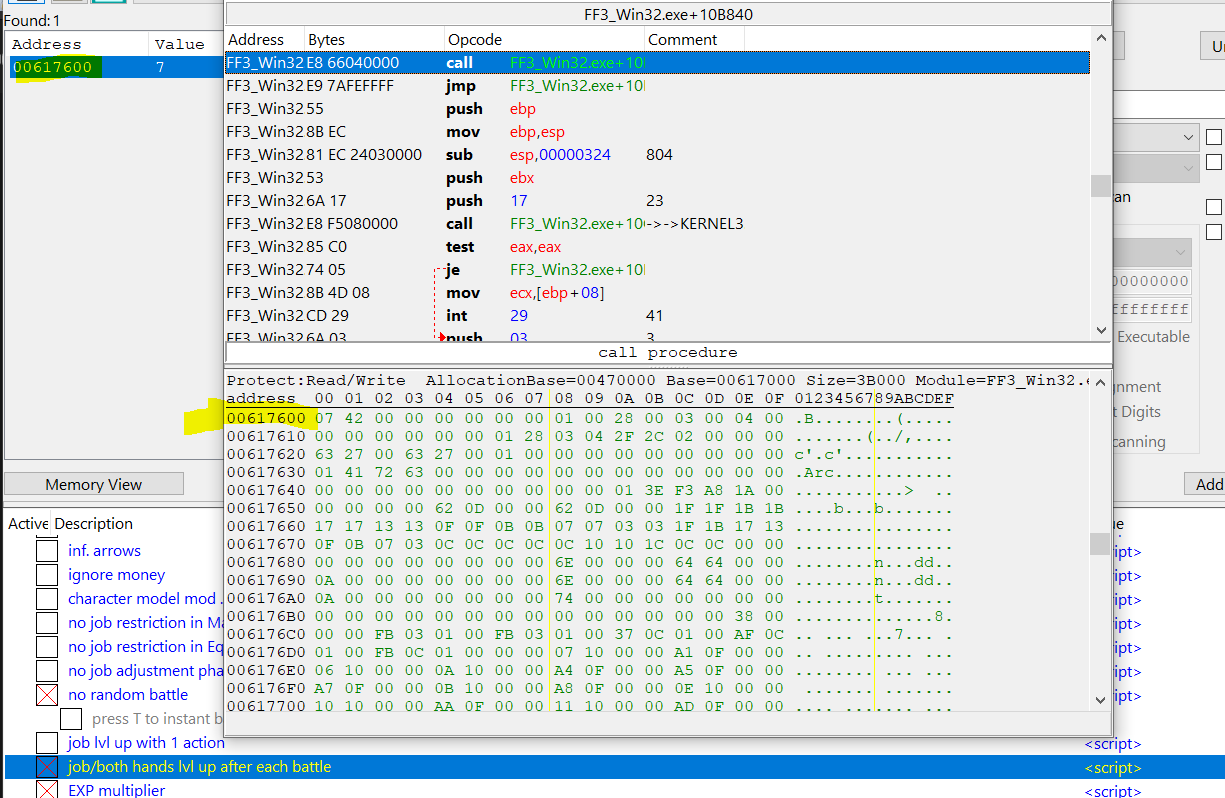The image size is (1225, 798).
Task: Click the disassembler scrollbar down arrow
Action: [1100, 331]
